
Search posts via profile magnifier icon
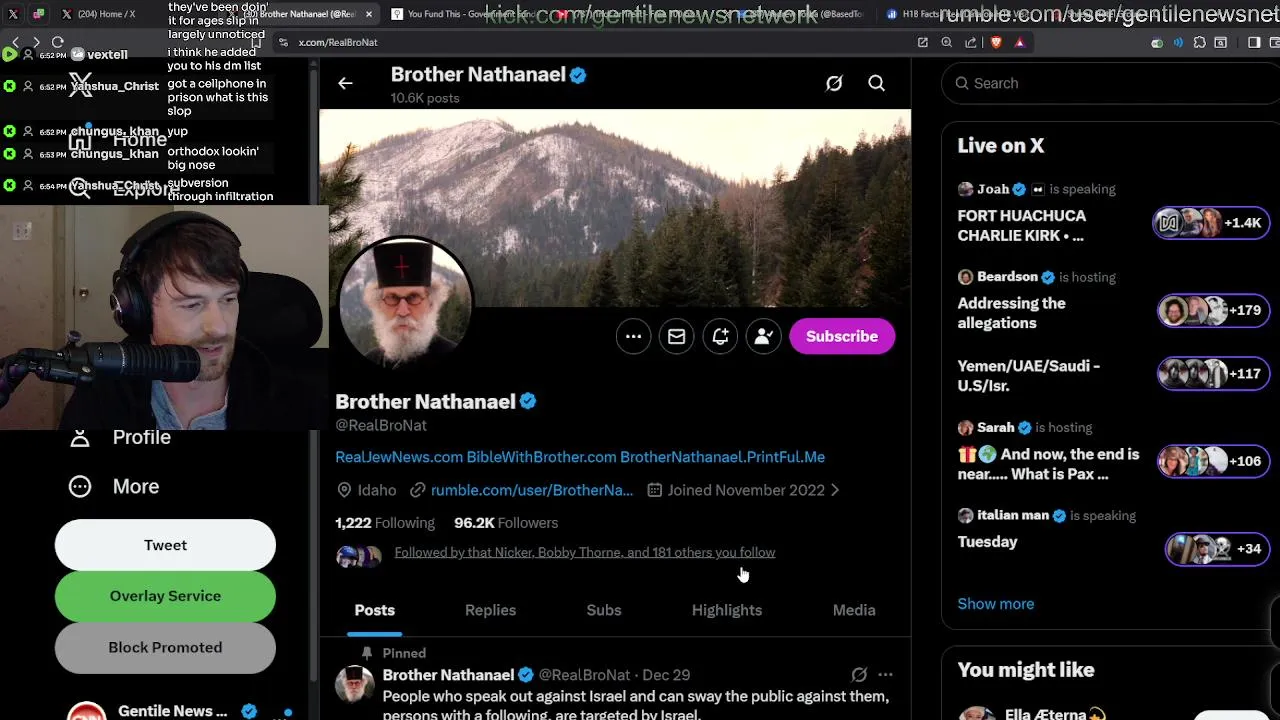pyautogui.click(x=876, y=84)
